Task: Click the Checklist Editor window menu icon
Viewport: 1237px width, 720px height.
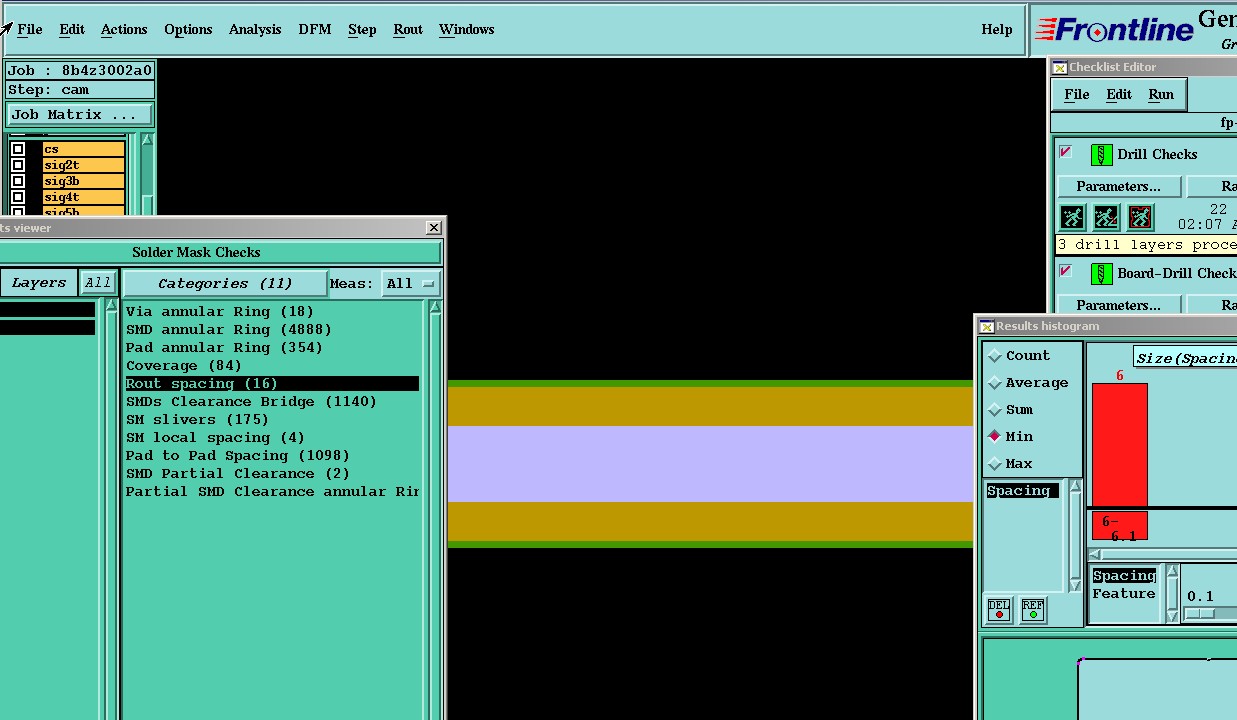Action: (x=1059, y=67)
